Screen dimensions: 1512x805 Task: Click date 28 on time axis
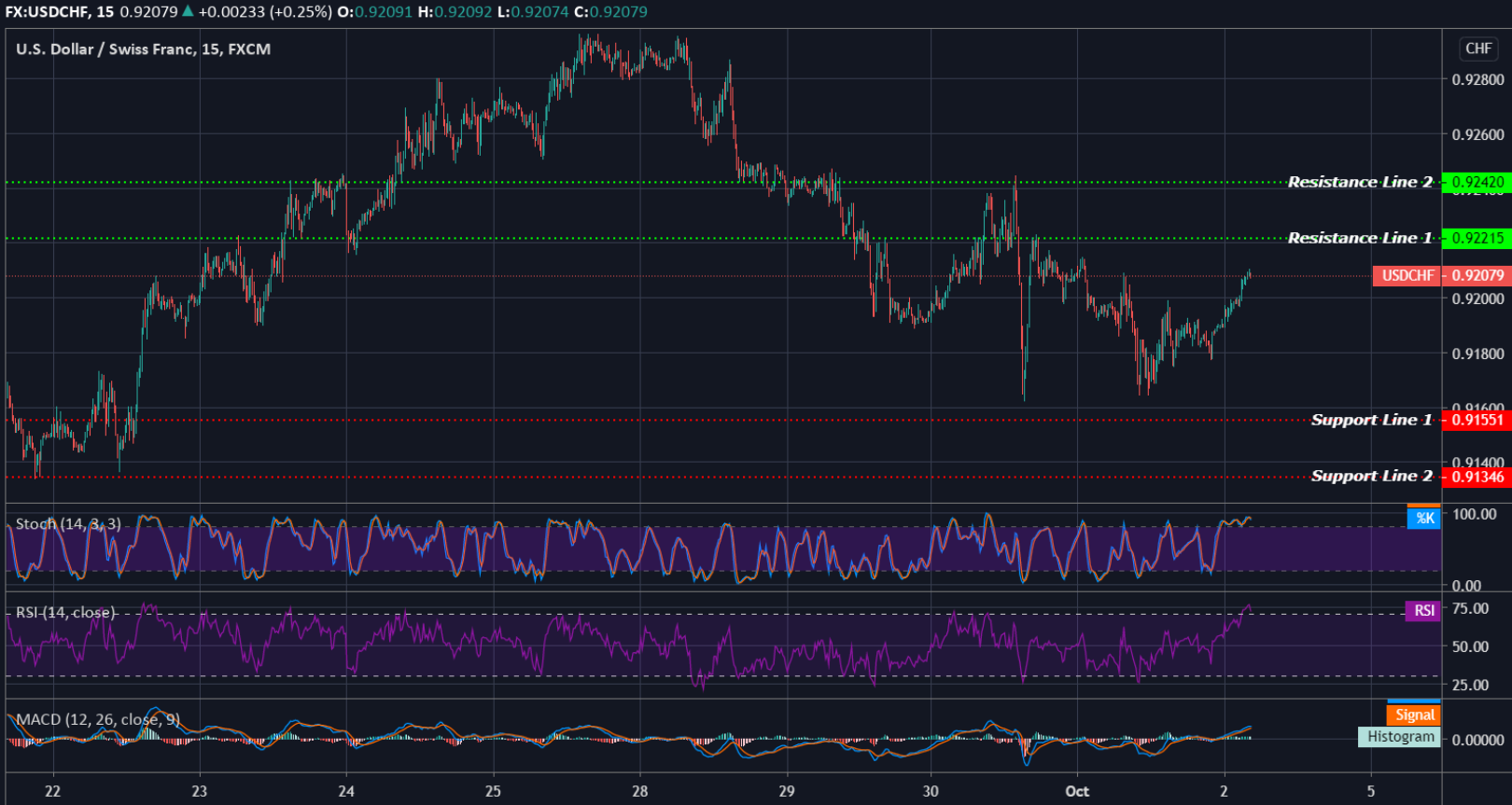pos(639,791)
